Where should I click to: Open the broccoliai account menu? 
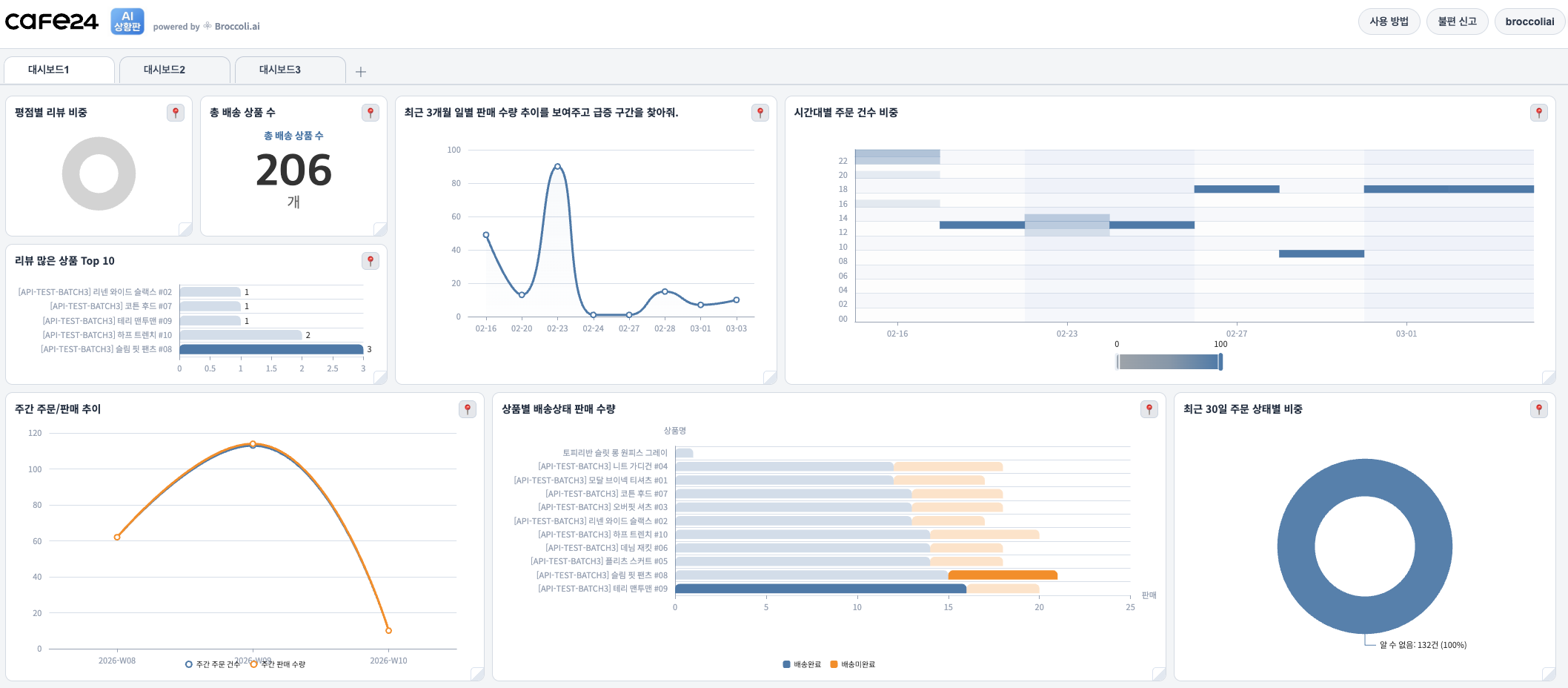1529,21
